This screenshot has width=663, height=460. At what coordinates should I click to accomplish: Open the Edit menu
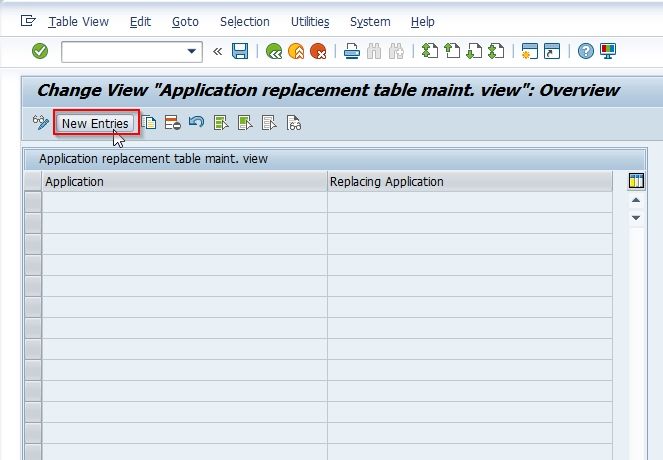(140, 22)
